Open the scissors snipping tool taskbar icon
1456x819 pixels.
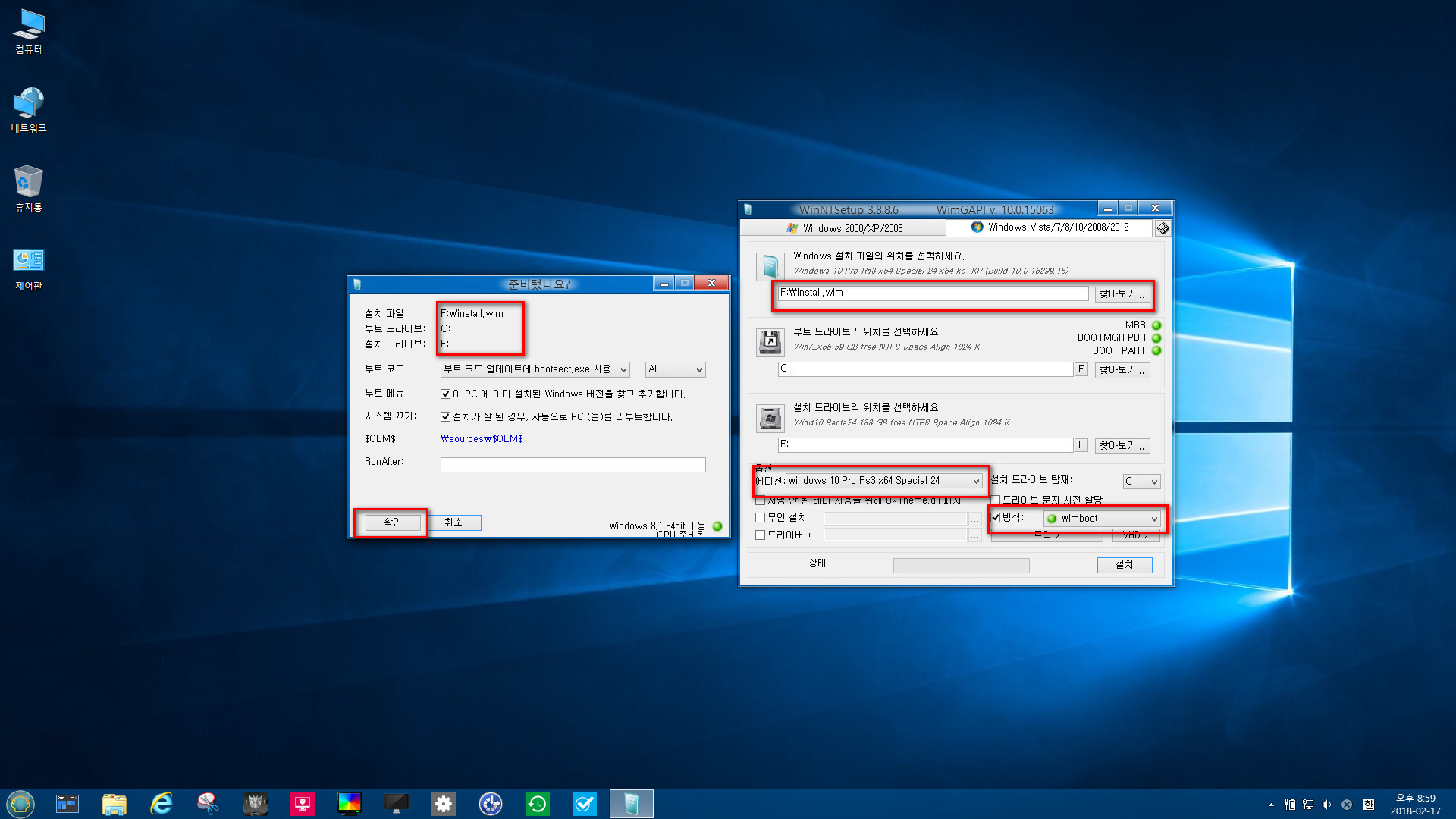tap(209, 804)
